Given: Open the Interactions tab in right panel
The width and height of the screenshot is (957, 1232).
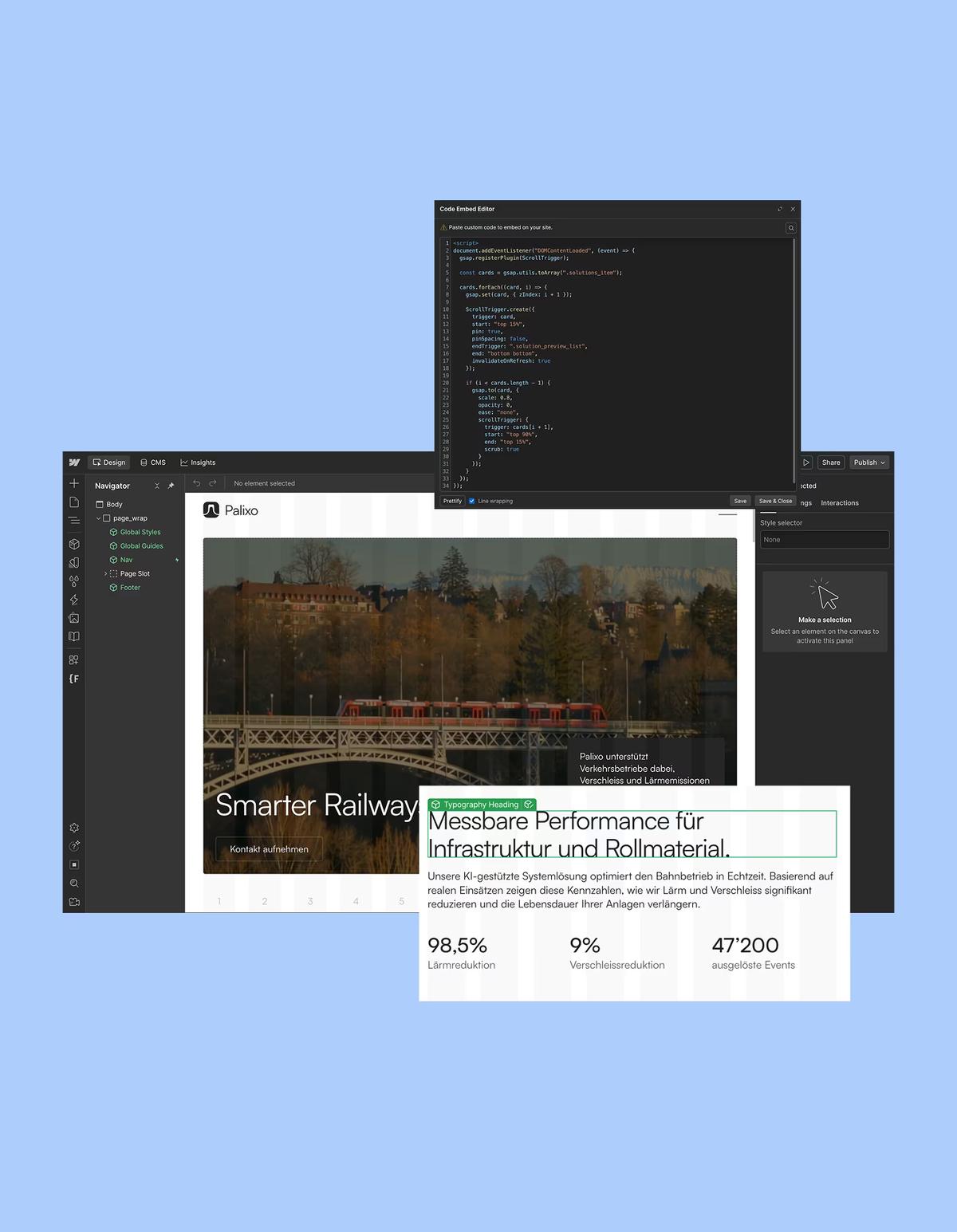Looking at the screenshot, I should (840, 503).
